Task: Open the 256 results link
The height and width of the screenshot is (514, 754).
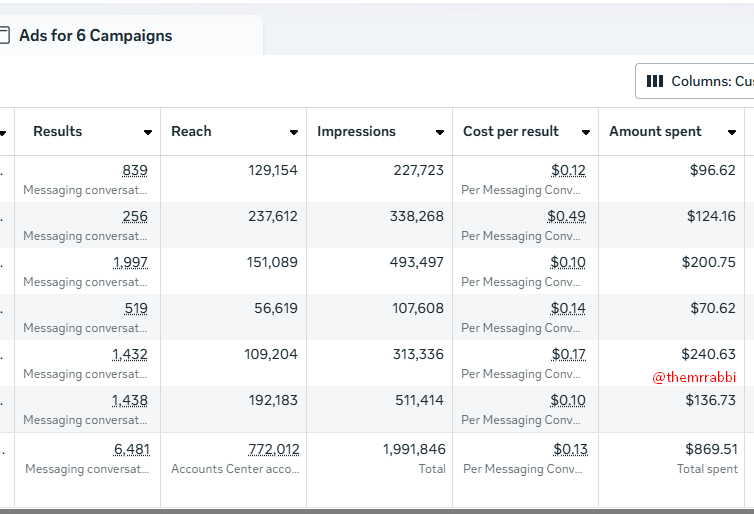Action: click(135, 217)
